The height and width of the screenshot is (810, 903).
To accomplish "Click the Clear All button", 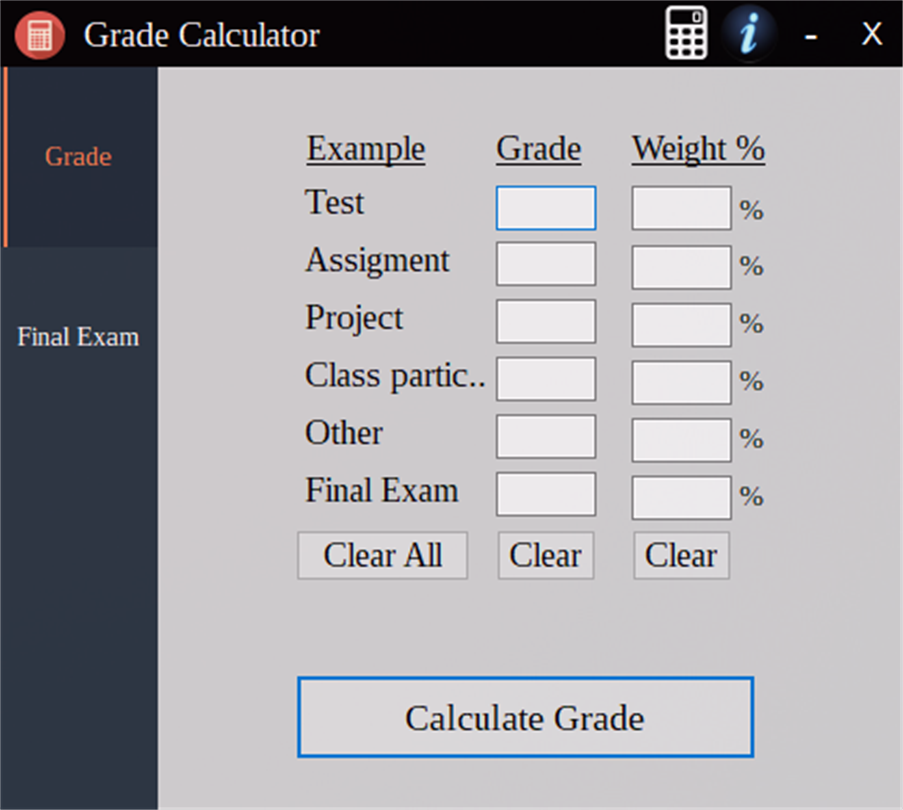I will coord(382,556).
